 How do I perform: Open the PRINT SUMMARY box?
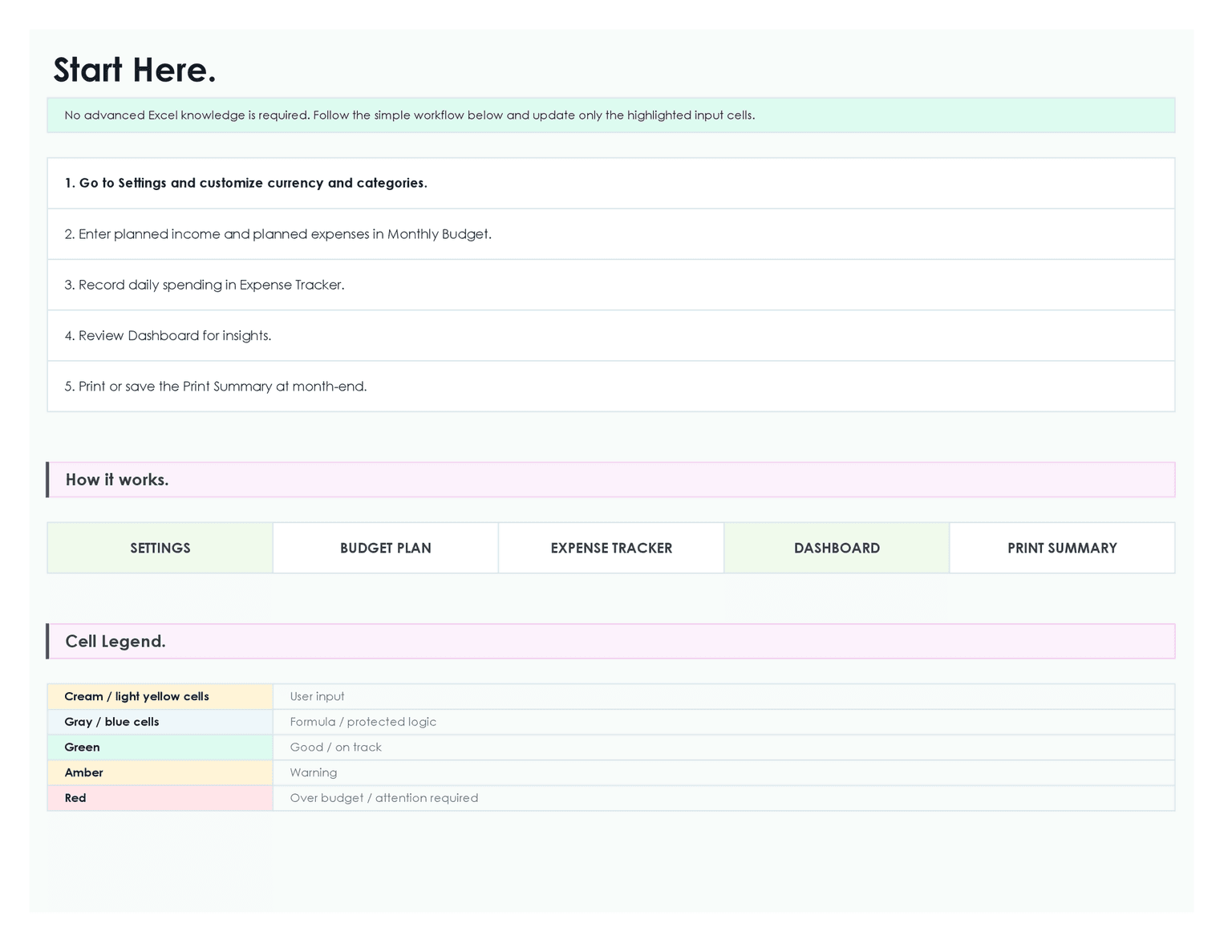click(1062, 548)
